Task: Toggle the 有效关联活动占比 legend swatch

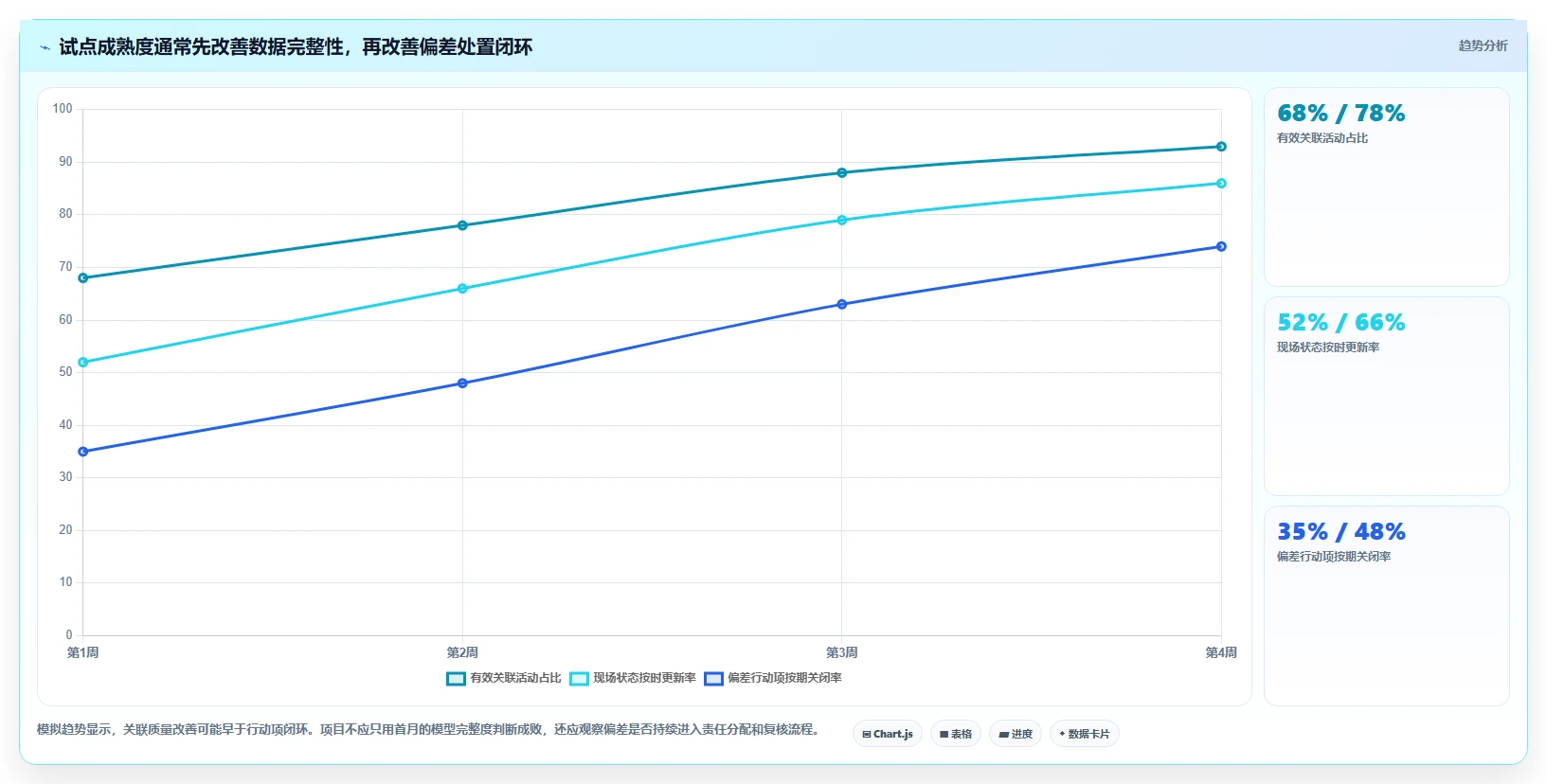Action: point(456,678)
